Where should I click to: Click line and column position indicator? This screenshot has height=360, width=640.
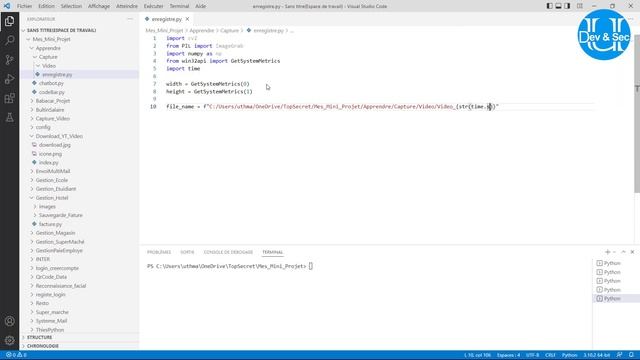[x=477, y=355]
